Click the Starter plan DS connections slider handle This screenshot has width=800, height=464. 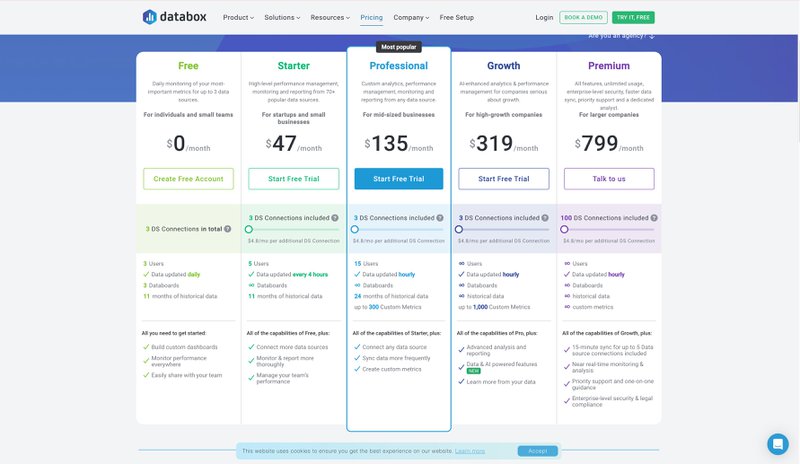pyautogui.click(x=249, y=229)
